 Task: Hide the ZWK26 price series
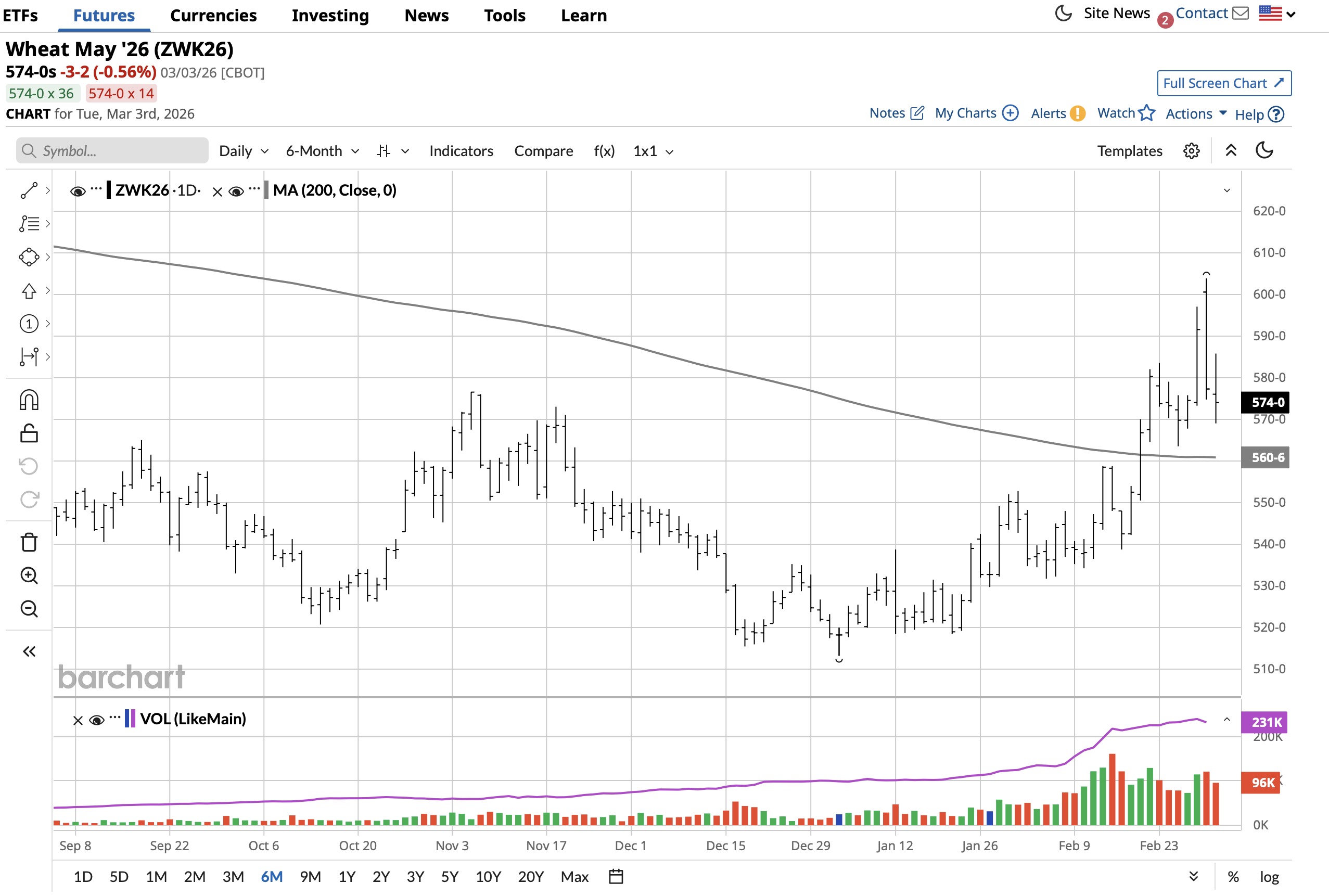(78, 191)
